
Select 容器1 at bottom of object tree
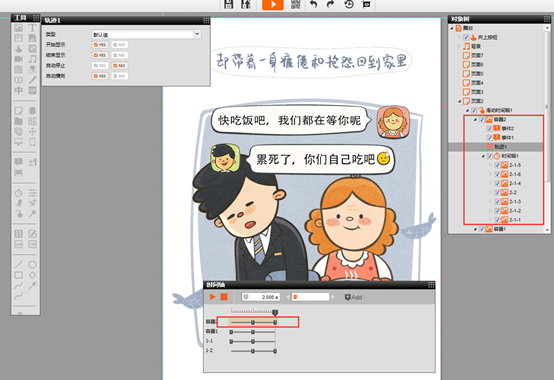point(500,229)
